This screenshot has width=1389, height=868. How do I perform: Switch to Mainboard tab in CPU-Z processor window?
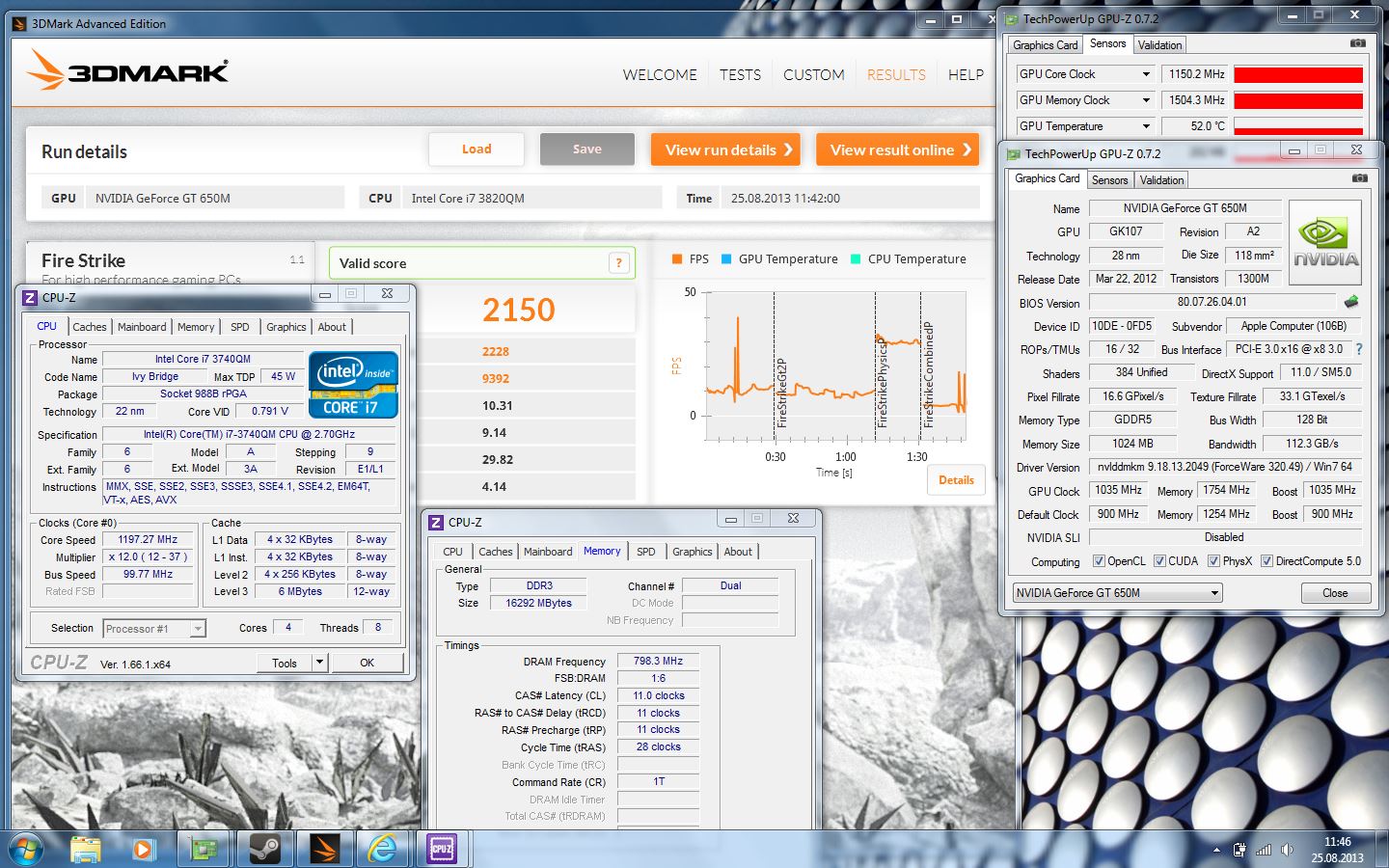point(142,327)
